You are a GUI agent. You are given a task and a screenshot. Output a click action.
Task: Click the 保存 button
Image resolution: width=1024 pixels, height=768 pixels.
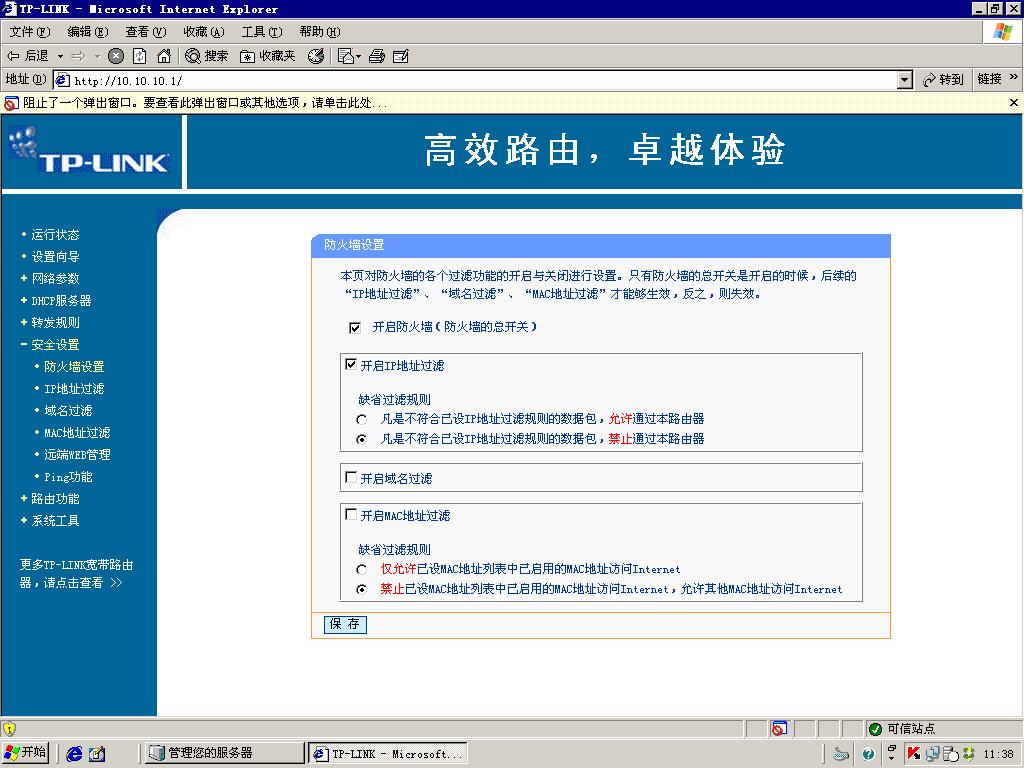point(346,624)
